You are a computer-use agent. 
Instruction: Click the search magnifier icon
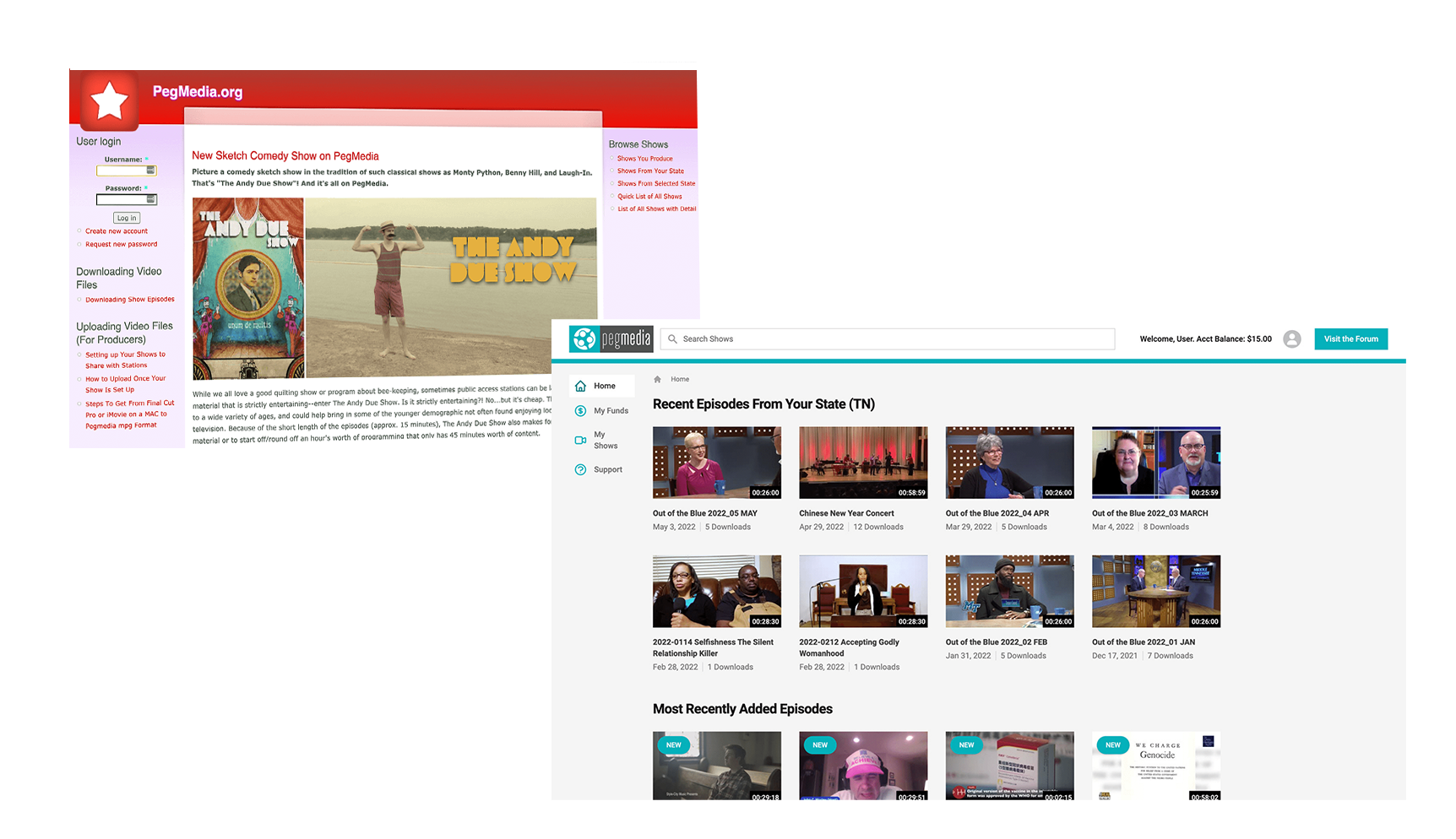click(672, 339)
